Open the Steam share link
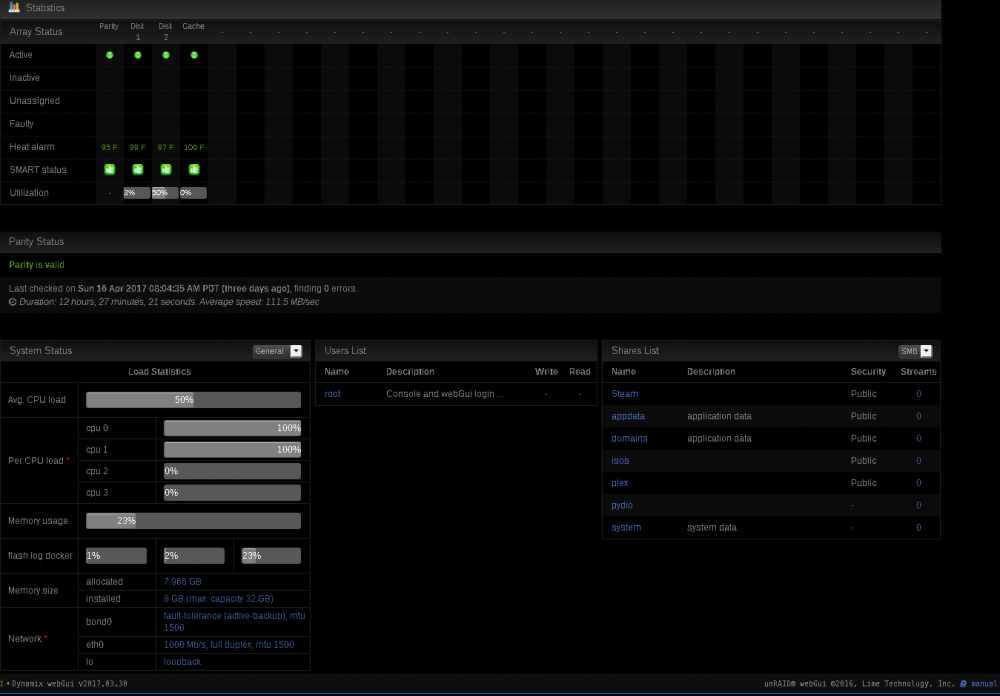 tap(624, 394)
